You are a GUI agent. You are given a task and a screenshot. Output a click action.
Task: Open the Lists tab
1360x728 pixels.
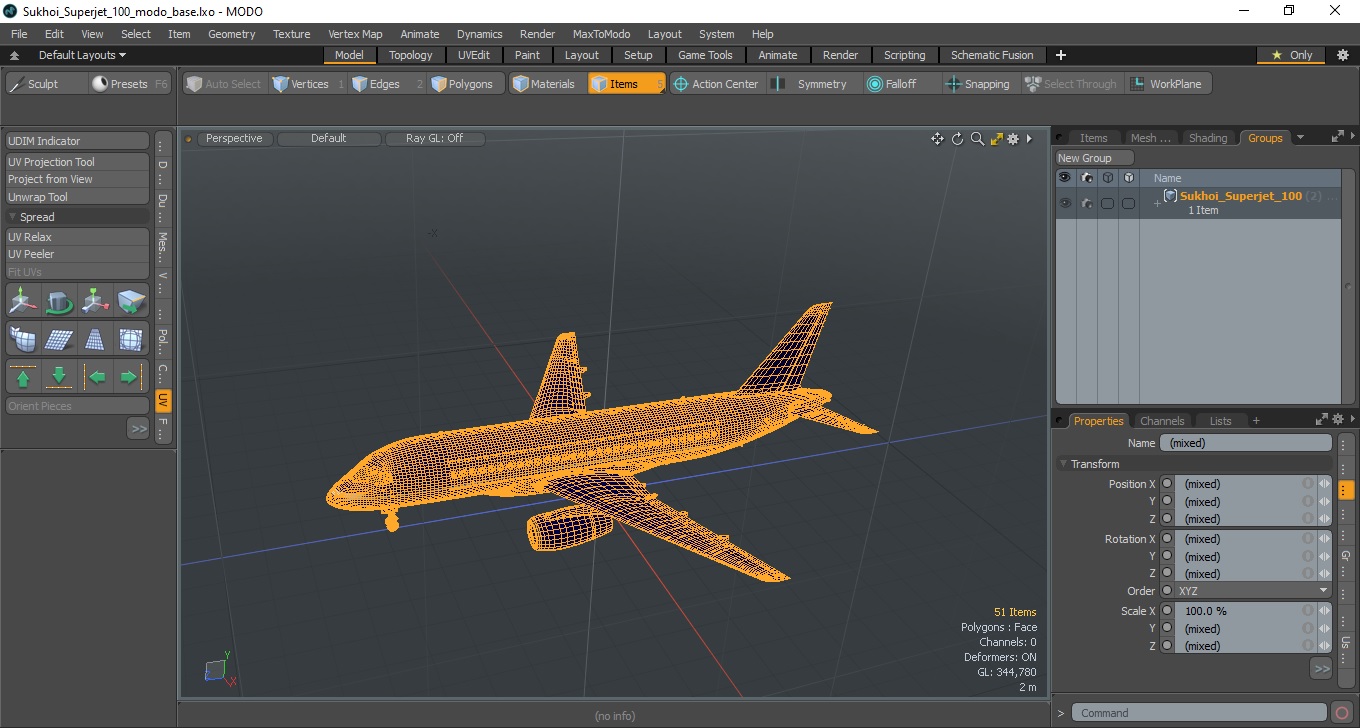click(1220, 421)
